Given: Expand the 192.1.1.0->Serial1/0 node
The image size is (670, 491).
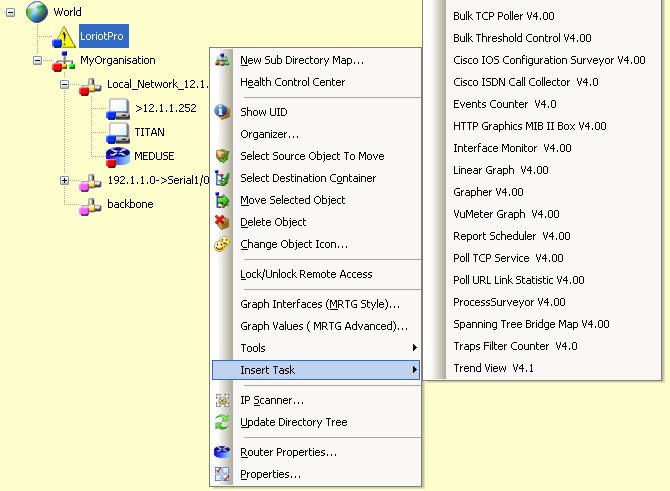Looking at the screenshot, I should [x=65, y=181].
